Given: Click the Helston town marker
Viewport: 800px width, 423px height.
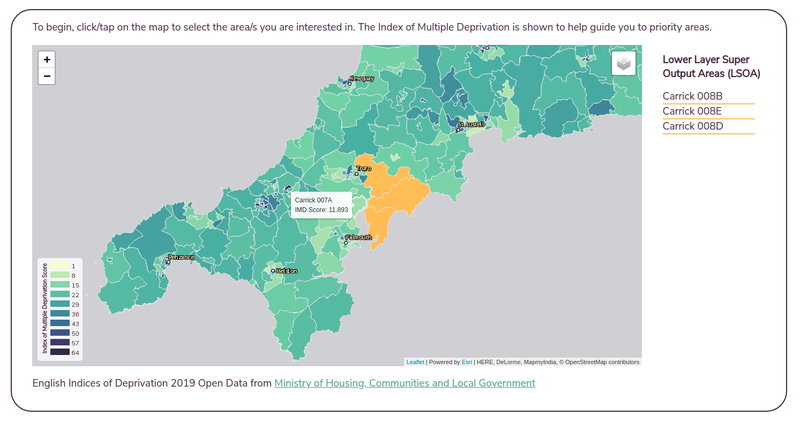Looking at the screenshot, I should (x=272, y=271).
